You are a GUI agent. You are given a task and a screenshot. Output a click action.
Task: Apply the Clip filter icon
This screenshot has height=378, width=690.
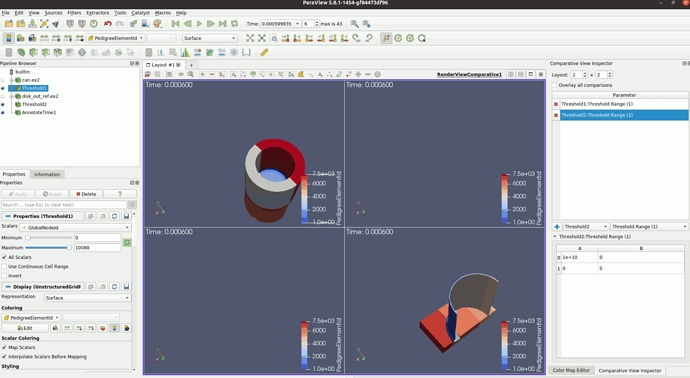(x=33, y=52)
